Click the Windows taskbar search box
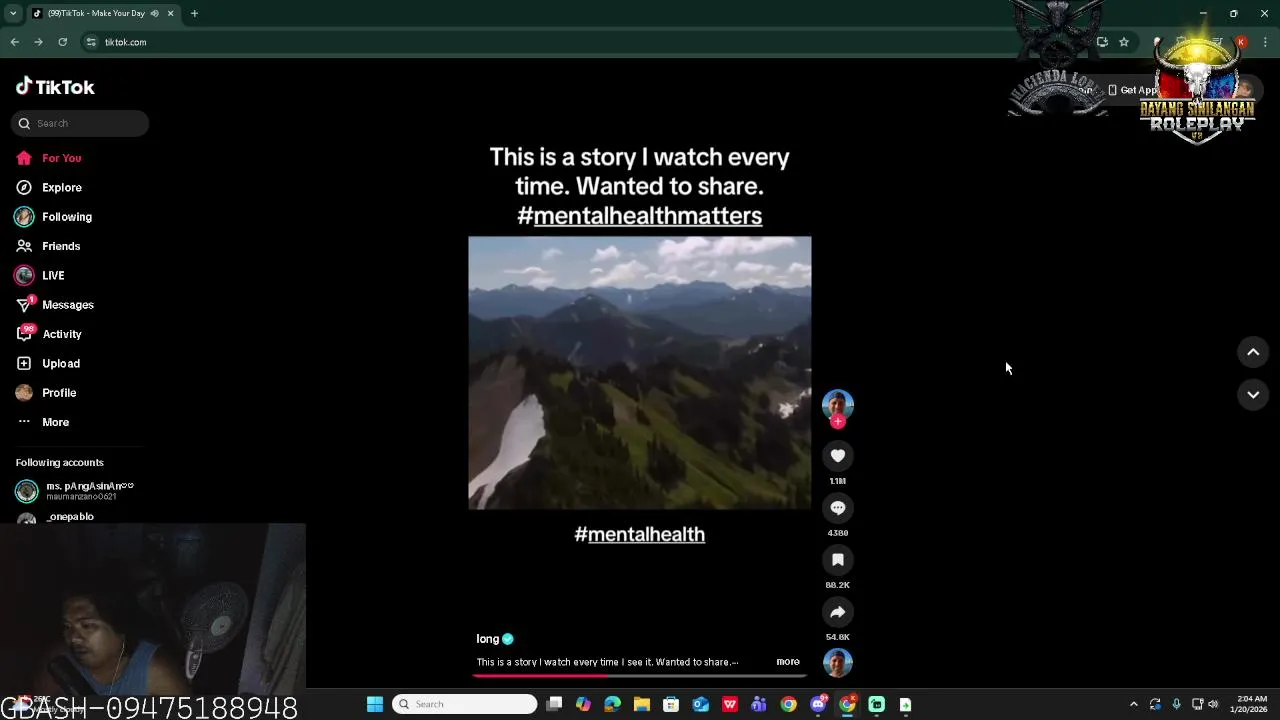 coord(465,704)
